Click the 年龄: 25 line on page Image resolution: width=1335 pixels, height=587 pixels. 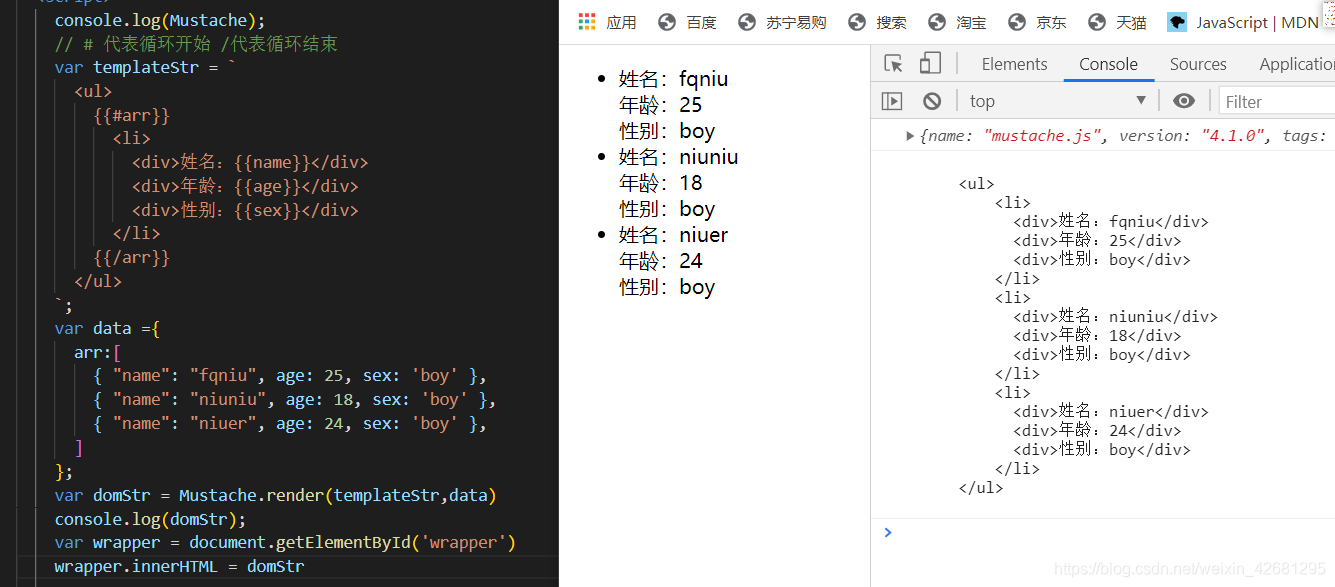pos(660,104)
